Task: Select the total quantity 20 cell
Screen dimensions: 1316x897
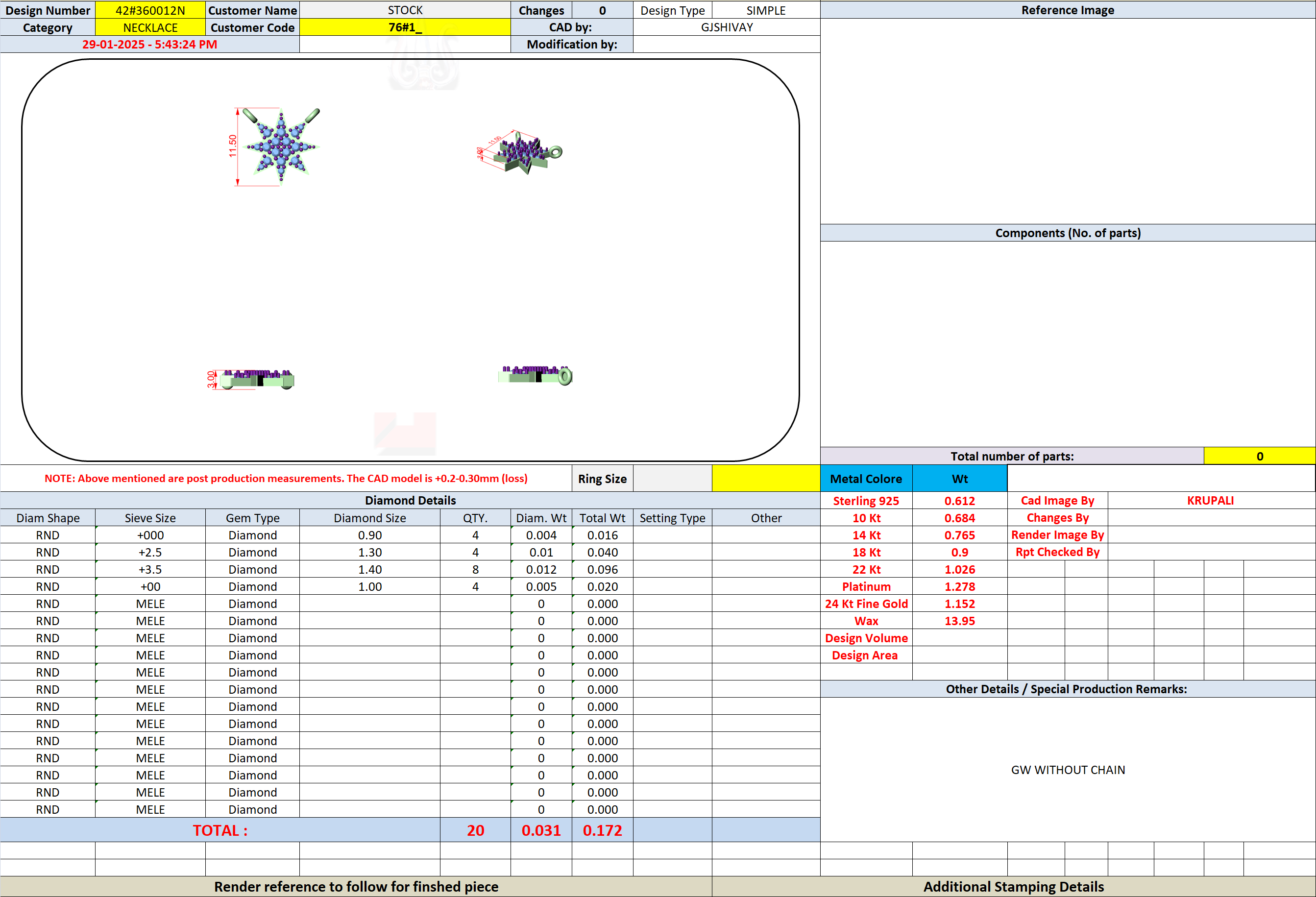Action: coord(475,829)
